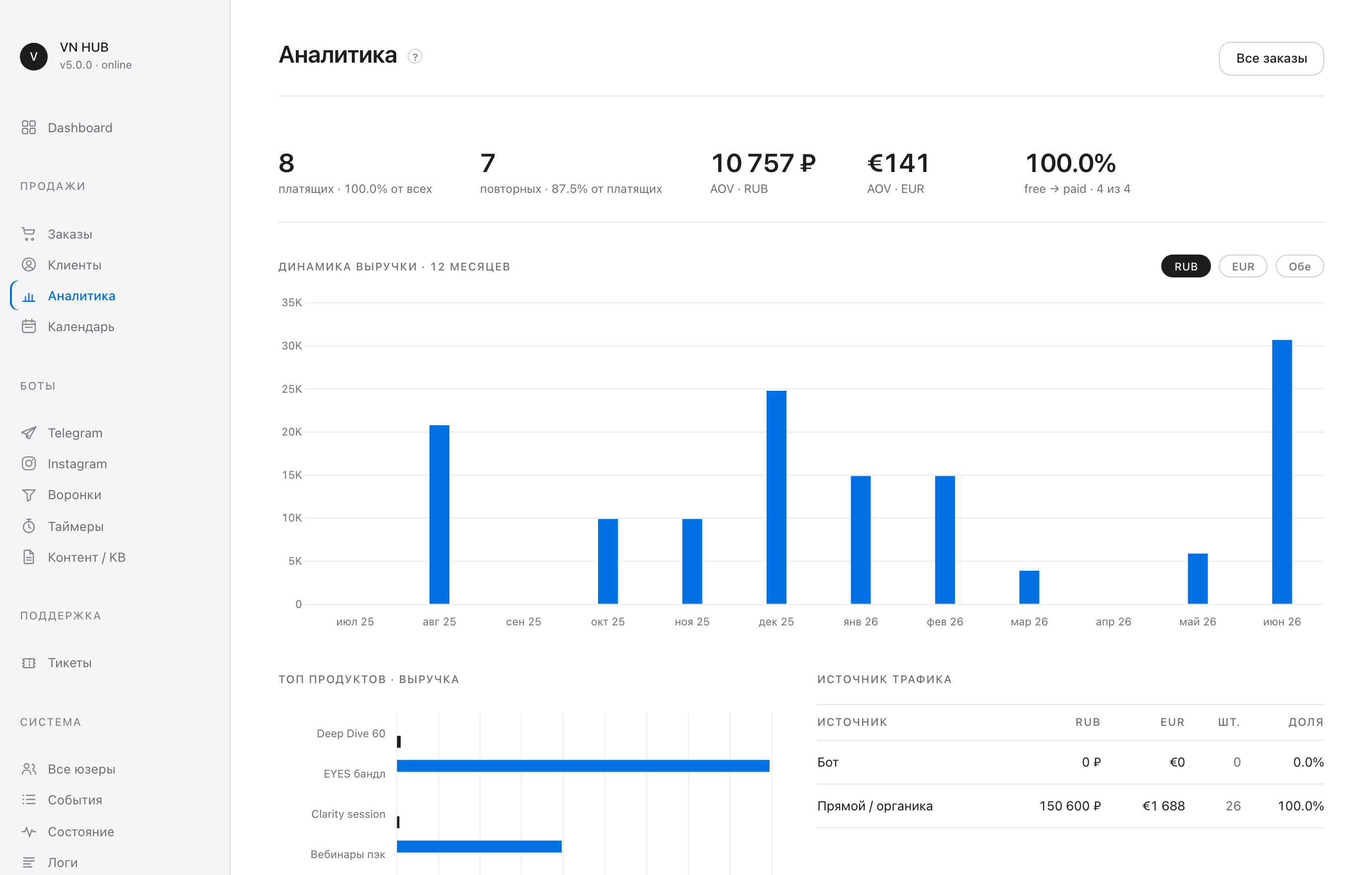Click the funnel icon for Воронки
Image resolution: width=1372 pixels, height=875 pixels.
click(x=28, y=495)
